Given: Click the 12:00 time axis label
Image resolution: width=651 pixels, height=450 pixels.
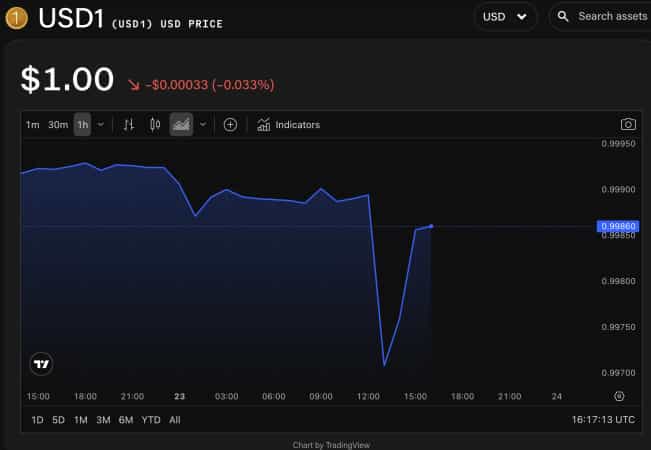Looking at the screenshot, I should click(x=368, y=396).
